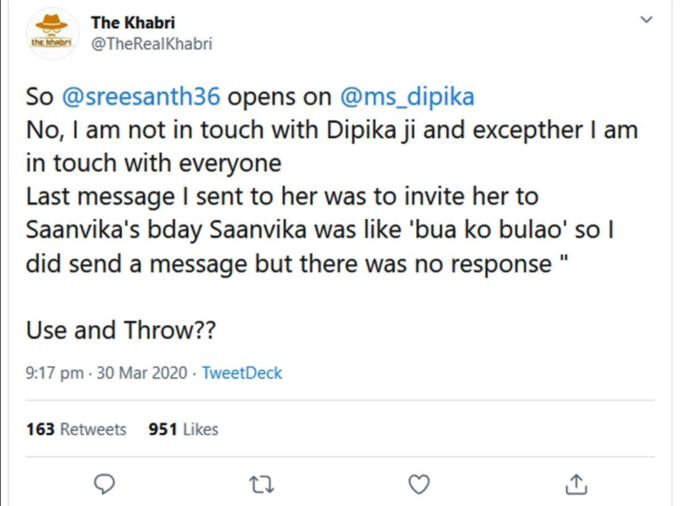Image resolution: width=680 pixels, height=506 pixels.
Task: Visit the @TheRealKhabri handle
Action: click(x=152, y=44)
